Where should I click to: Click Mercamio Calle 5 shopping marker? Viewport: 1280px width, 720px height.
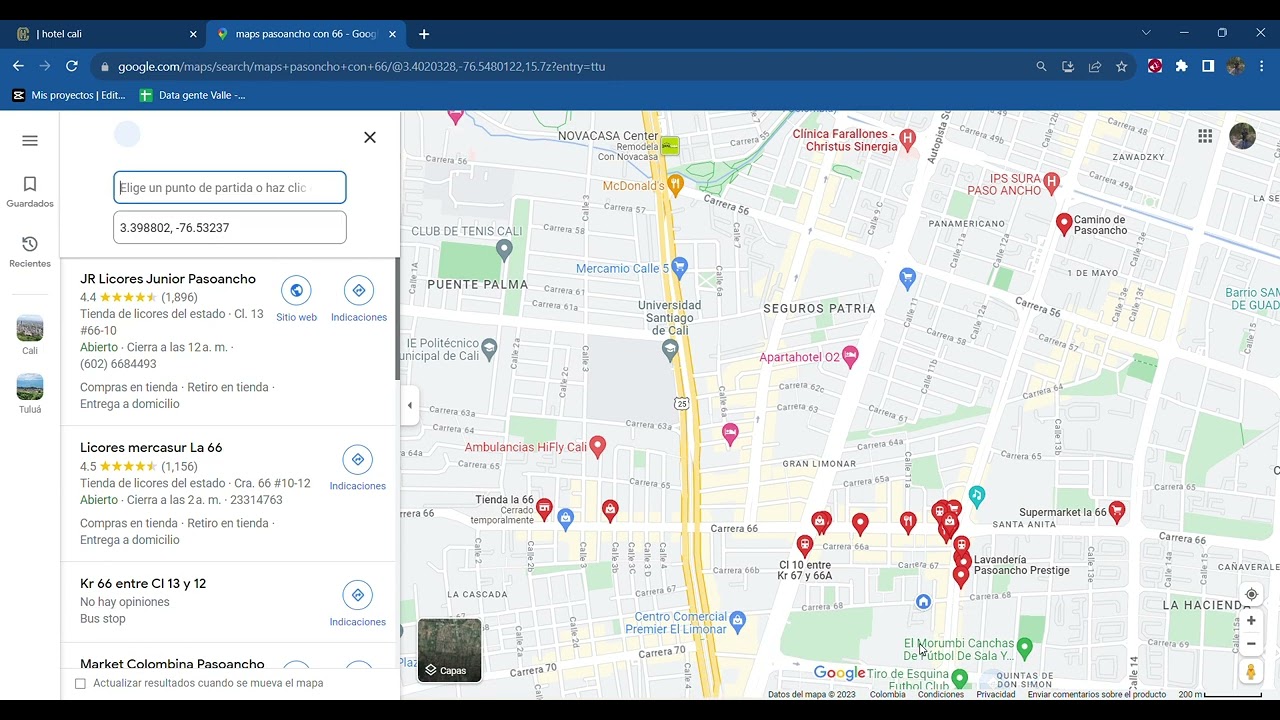click(x=680, y=266)
